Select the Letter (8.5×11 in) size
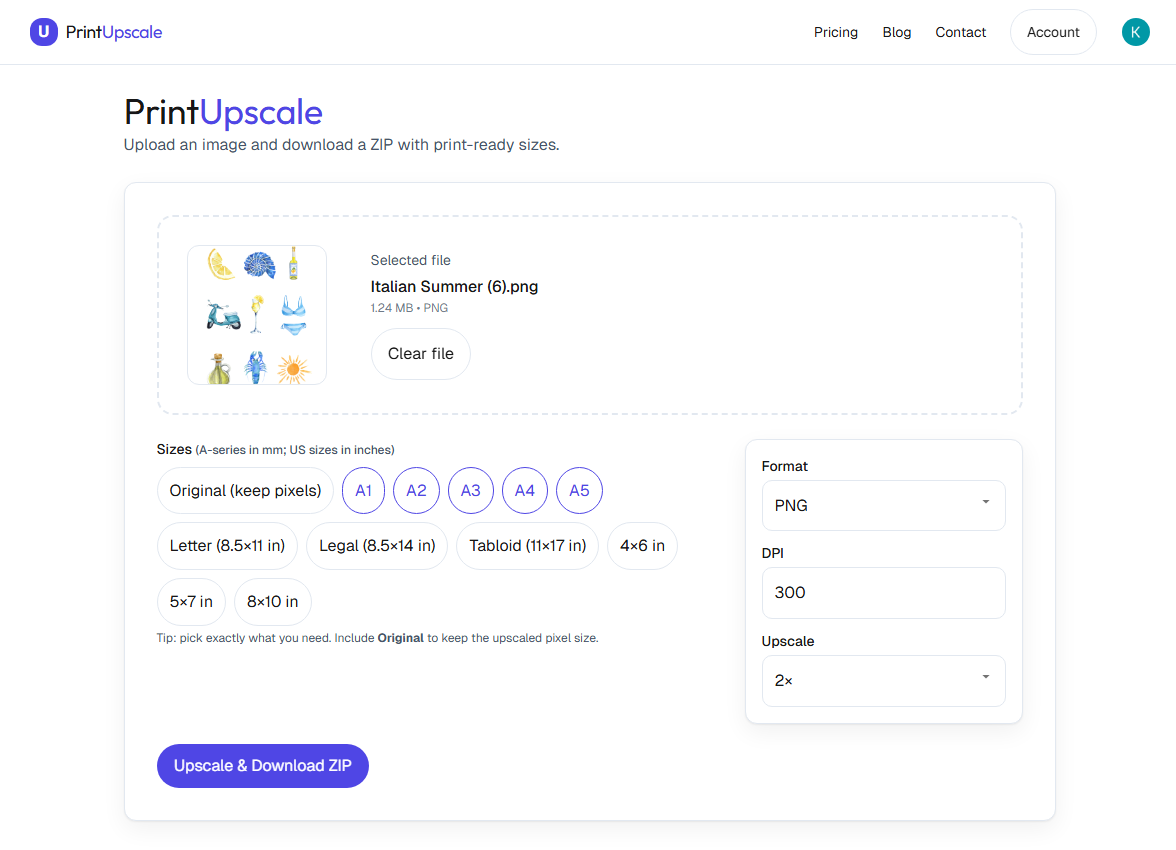 pos(227,546)
